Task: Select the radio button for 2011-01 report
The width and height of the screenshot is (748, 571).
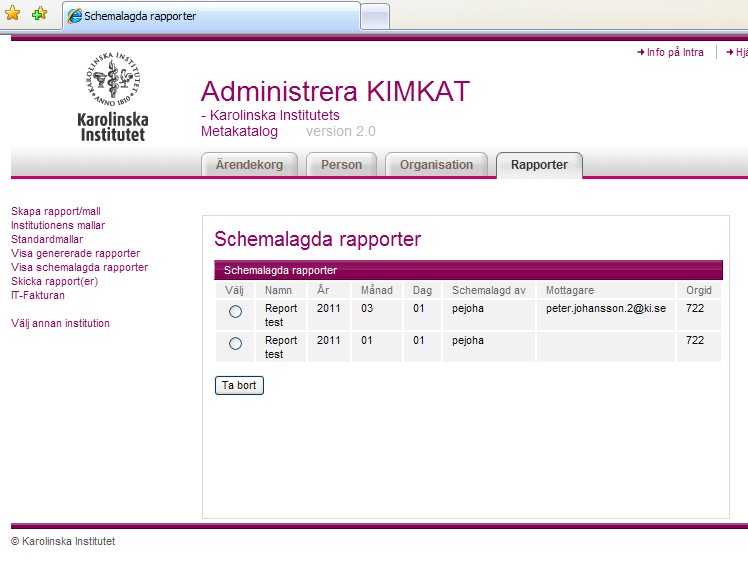Action: [x=235, y=343]
